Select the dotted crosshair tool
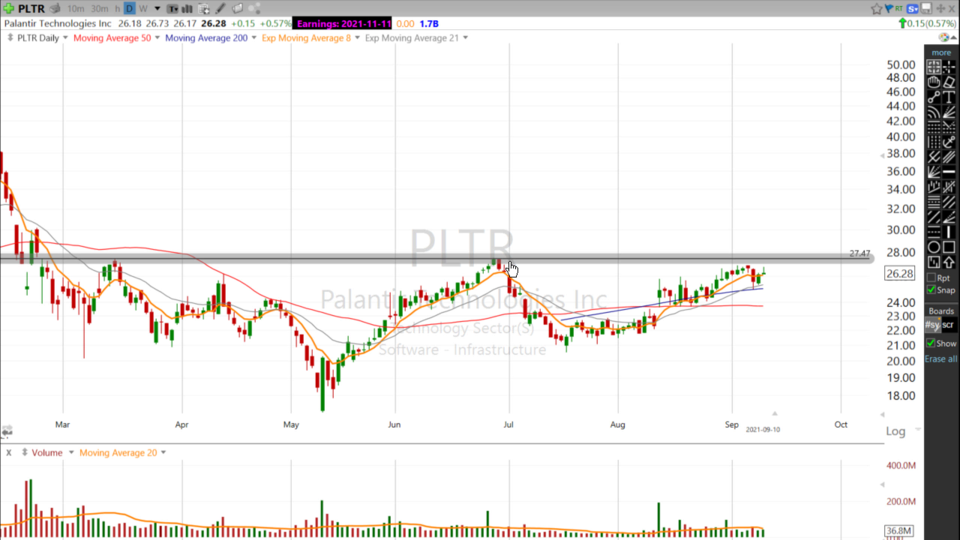960x540 pixels. tap(949, 67)
